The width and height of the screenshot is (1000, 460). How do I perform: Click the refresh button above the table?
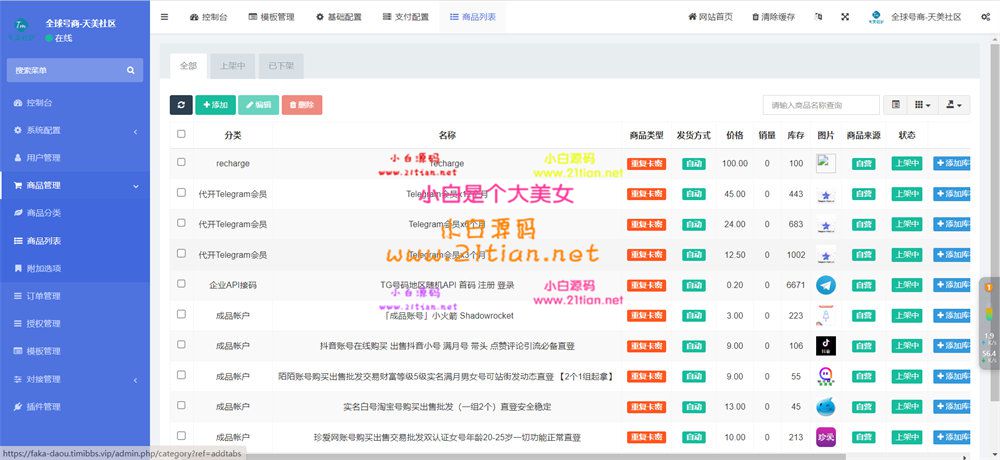(x=181, y=105)
